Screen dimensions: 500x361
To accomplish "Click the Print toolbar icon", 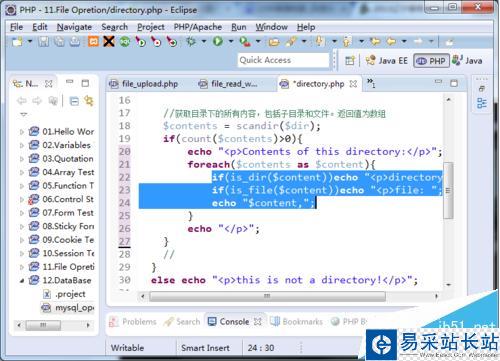I will coord(75,42).
